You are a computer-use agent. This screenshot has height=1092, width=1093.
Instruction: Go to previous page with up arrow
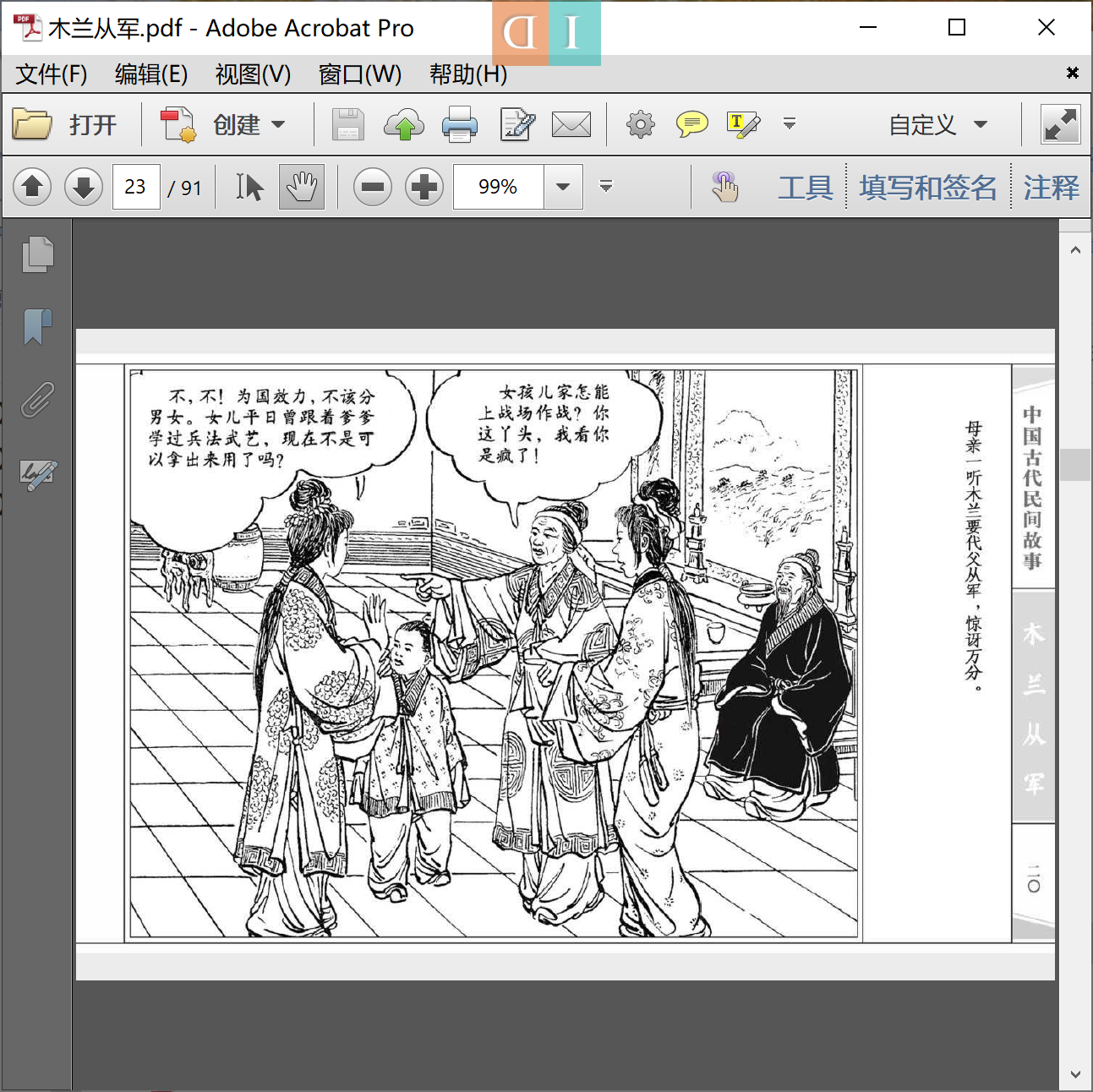point(32,187)
